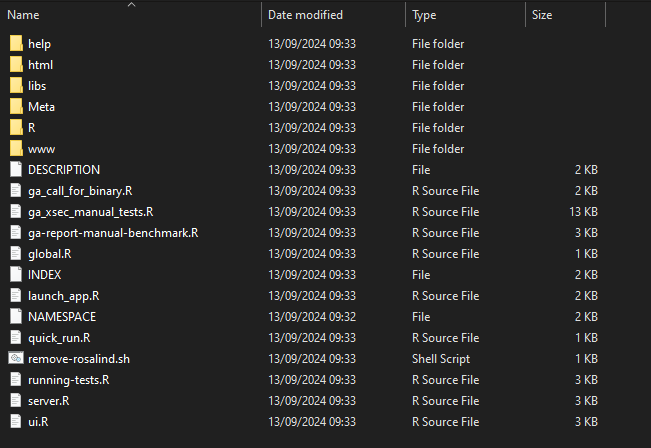Select the libs folder

tap(37, 86)
